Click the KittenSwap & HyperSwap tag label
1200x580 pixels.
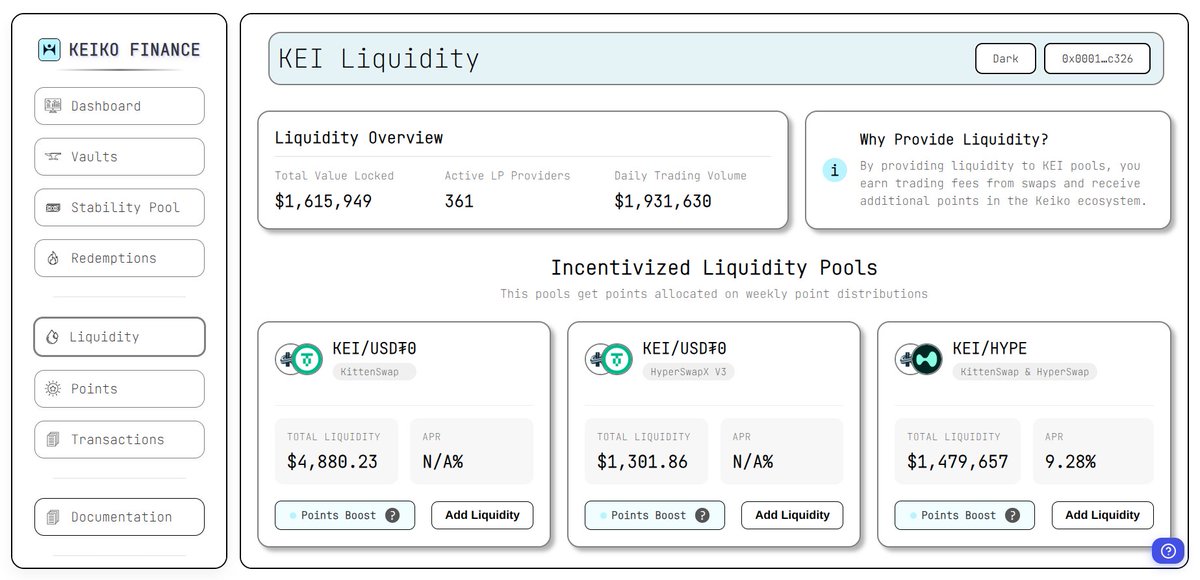[x=1024, y=372]
